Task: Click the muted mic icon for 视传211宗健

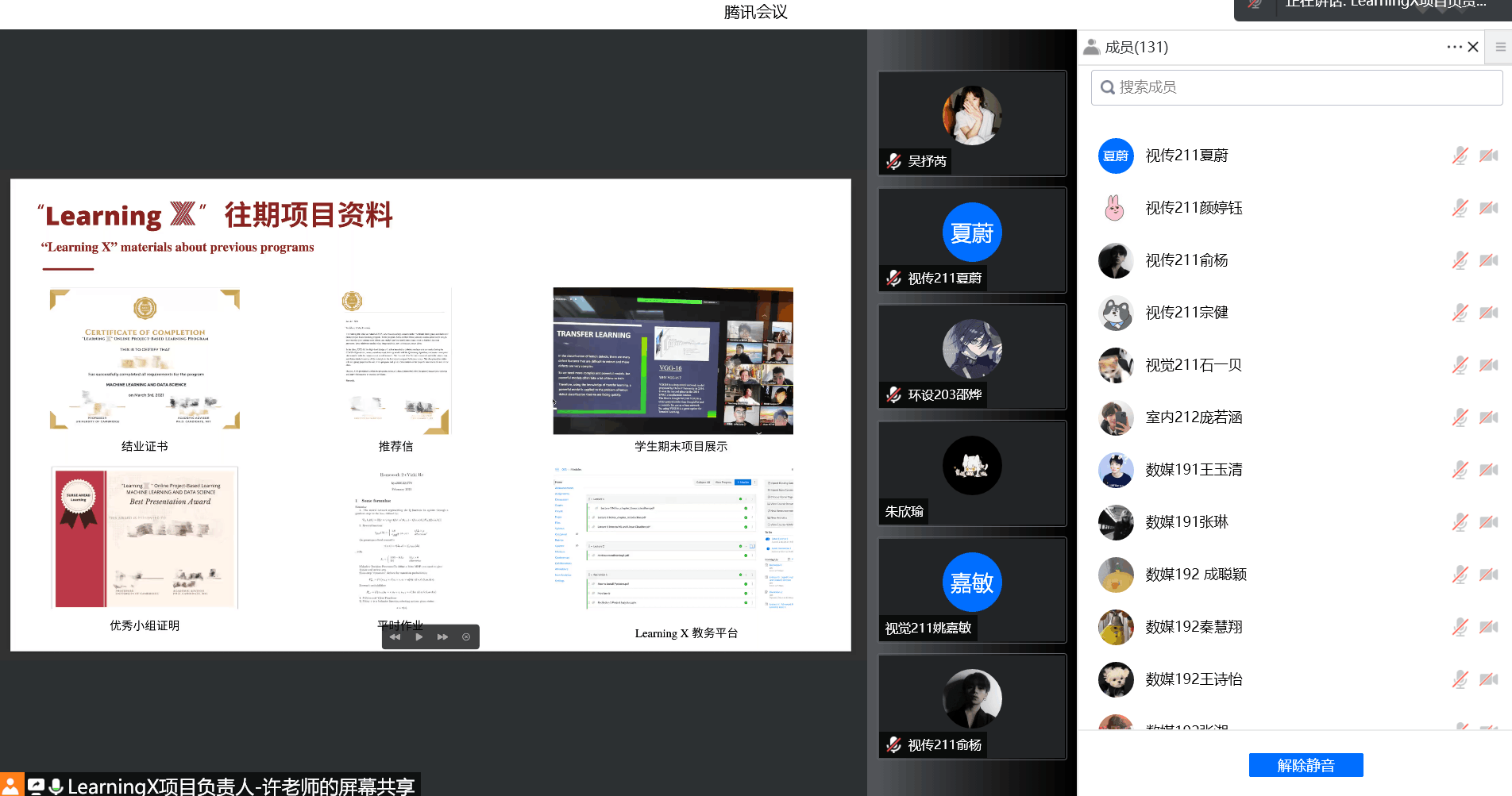Action: [1460, 313]
